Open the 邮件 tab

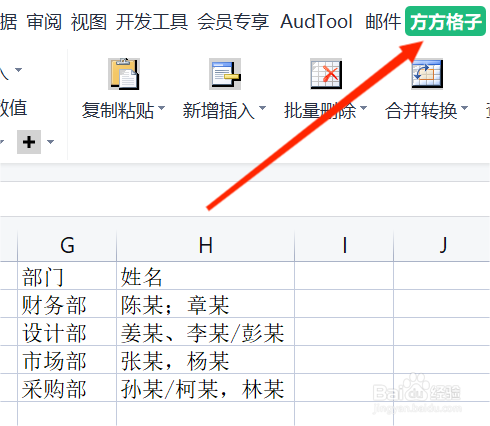click(383, 22)
